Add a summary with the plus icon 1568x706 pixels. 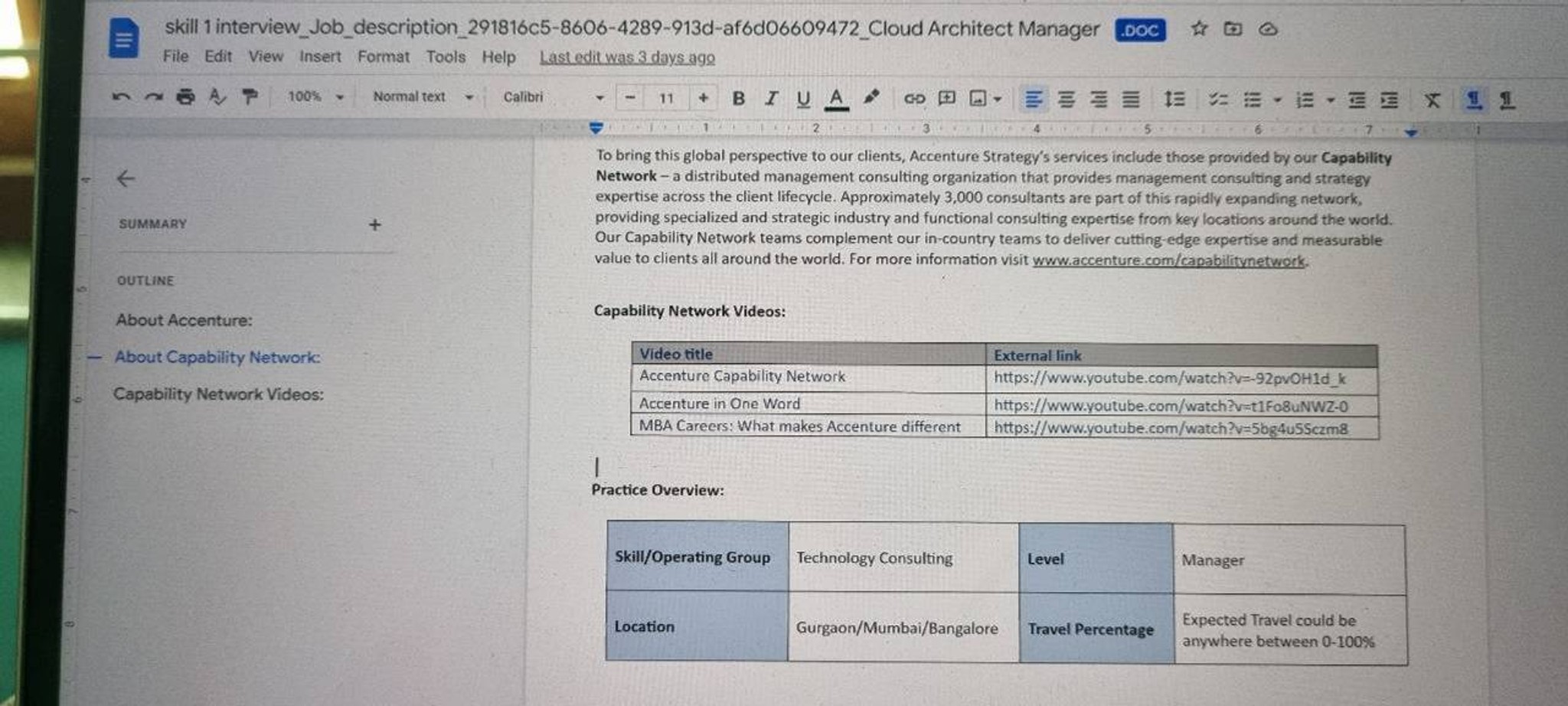pyautogui.click(x=374, y=224)
